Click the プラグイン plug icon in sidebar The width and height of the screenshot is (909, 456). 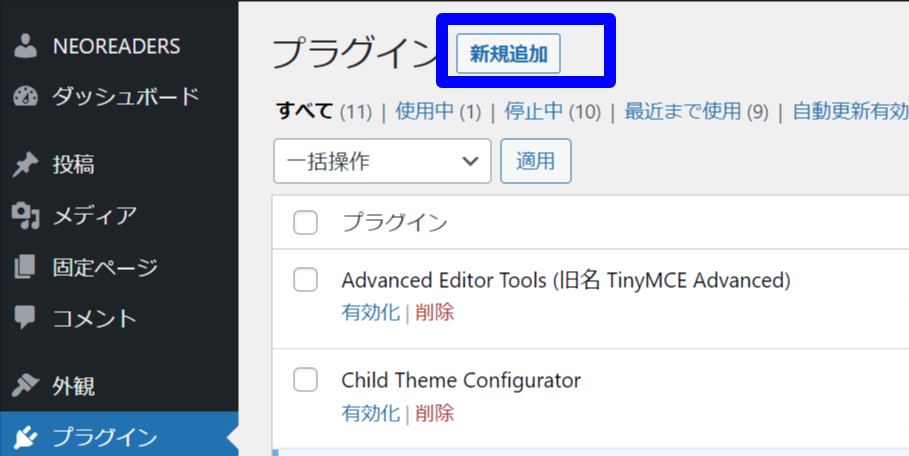click(25, 437)
